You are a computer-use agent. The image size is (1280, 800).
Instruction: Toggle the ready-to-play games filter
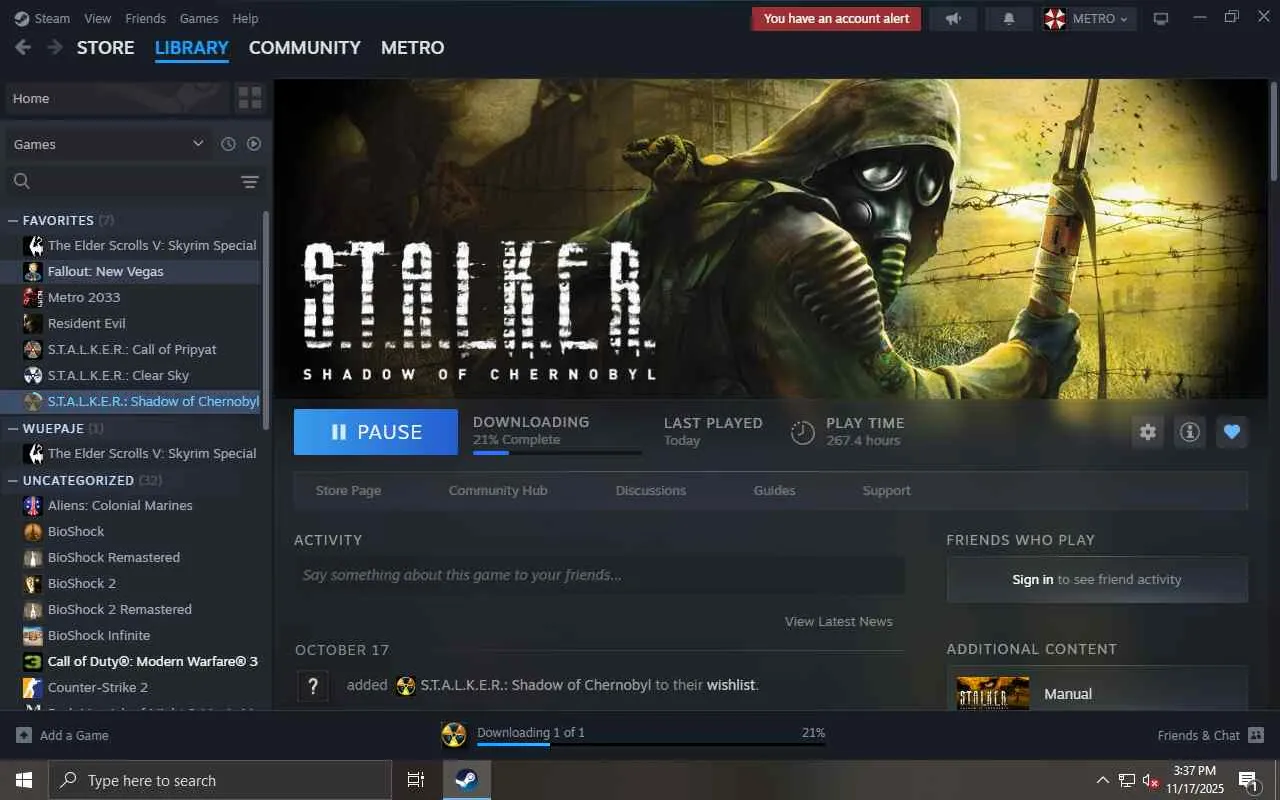click(254, 144)
